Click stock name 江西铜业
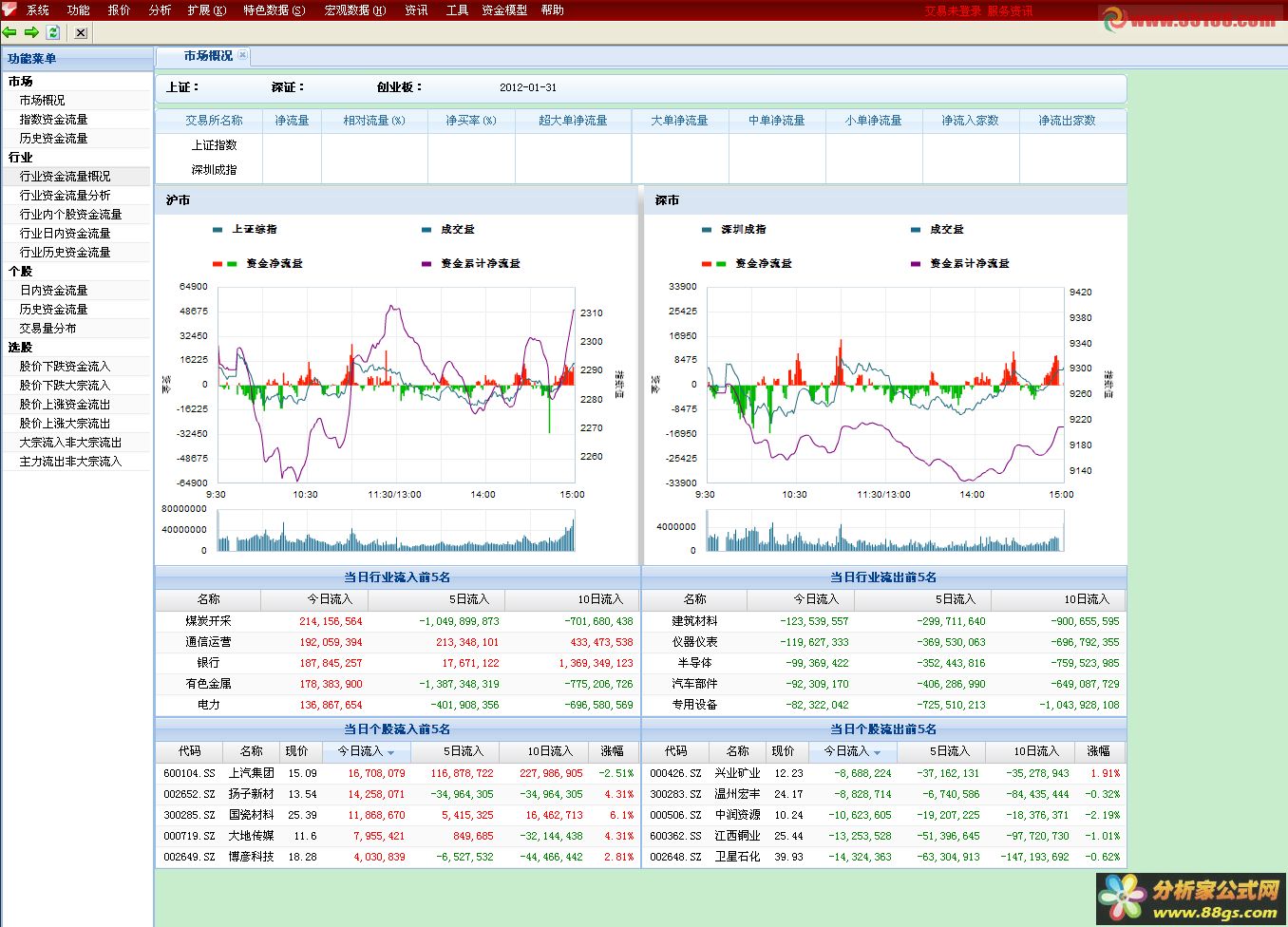Image resolution: width=1288 pixels, height=927 pixels. pyautogui.click(x=737, y=836)
